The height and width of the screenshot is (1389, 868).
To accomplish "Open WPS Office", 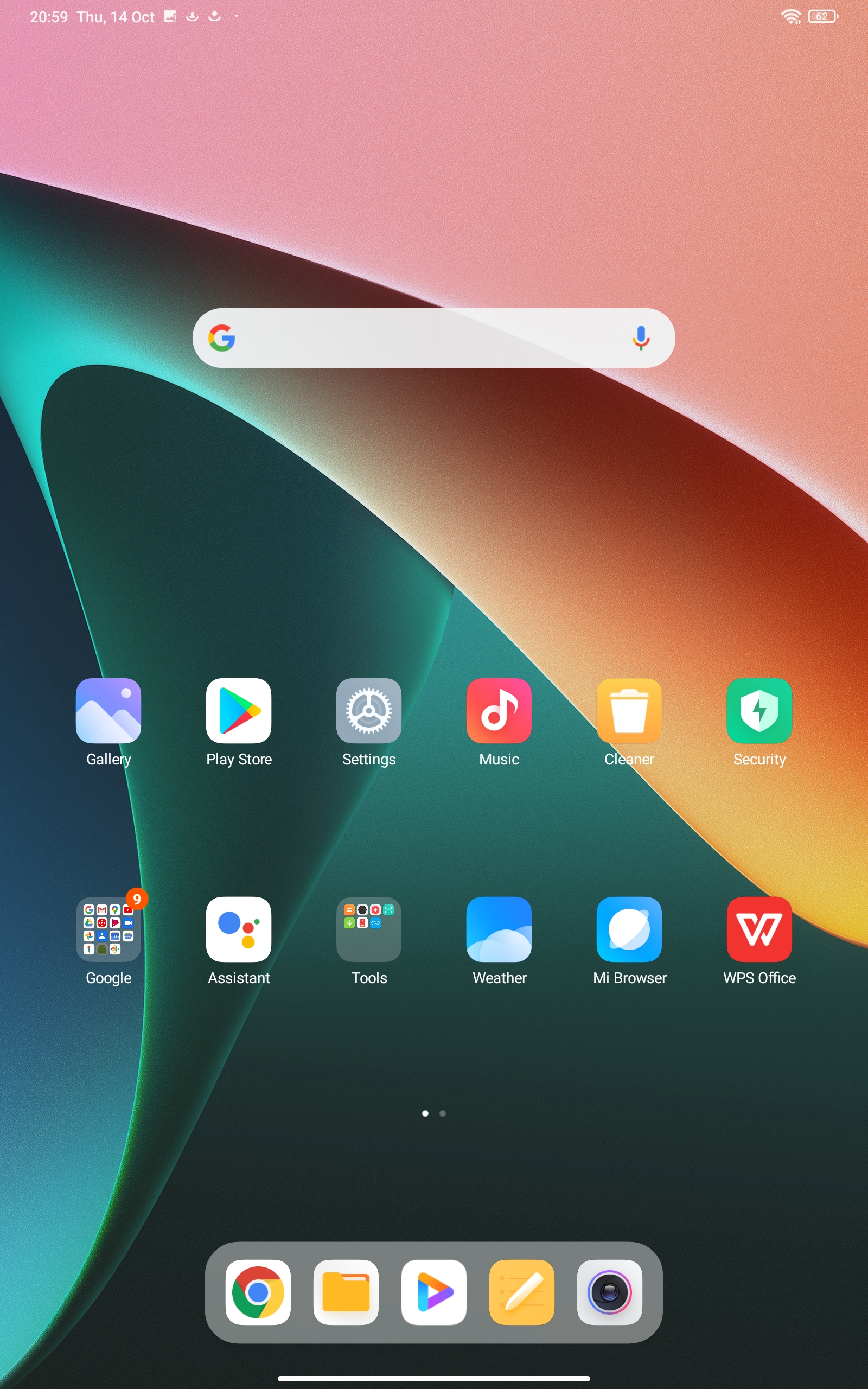I will pyautogui.click(x=759, y=929).
